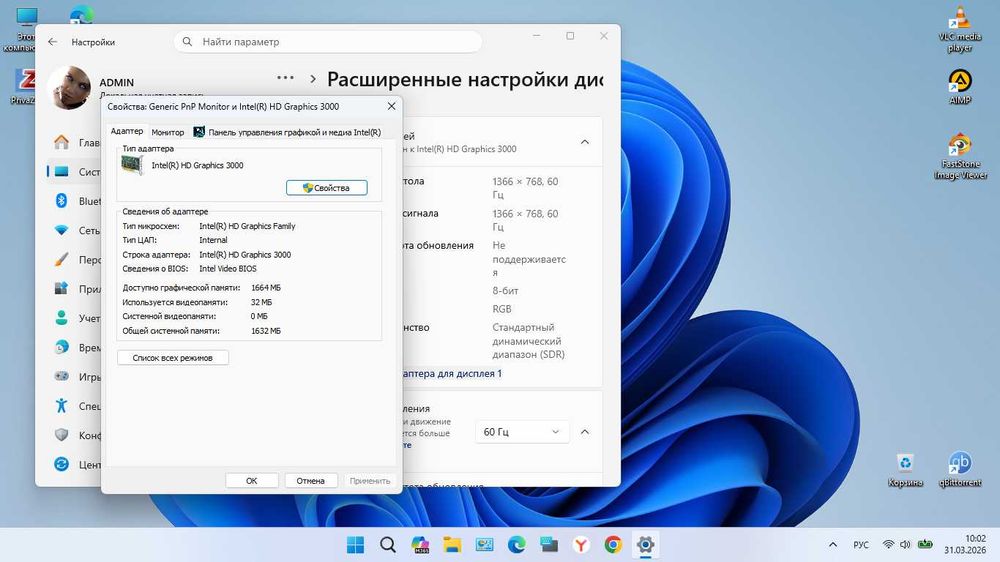The height and width of the screenshot is (562, 1000).
Task: Select the Корзина recycle bin icon
Action: pyautogui.click(x=905, y=470)
